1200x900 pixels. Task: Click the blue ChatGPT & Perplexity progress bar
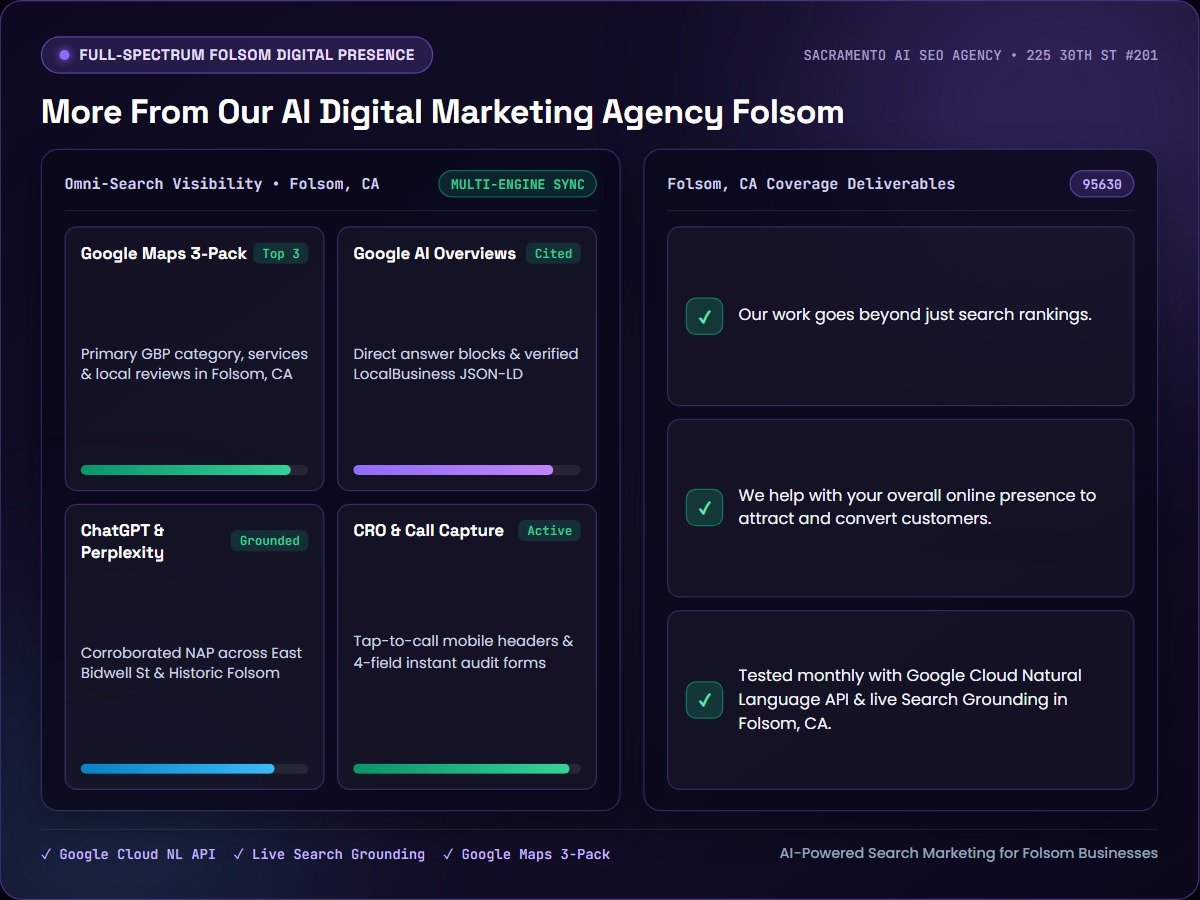[x=194, y=769]
